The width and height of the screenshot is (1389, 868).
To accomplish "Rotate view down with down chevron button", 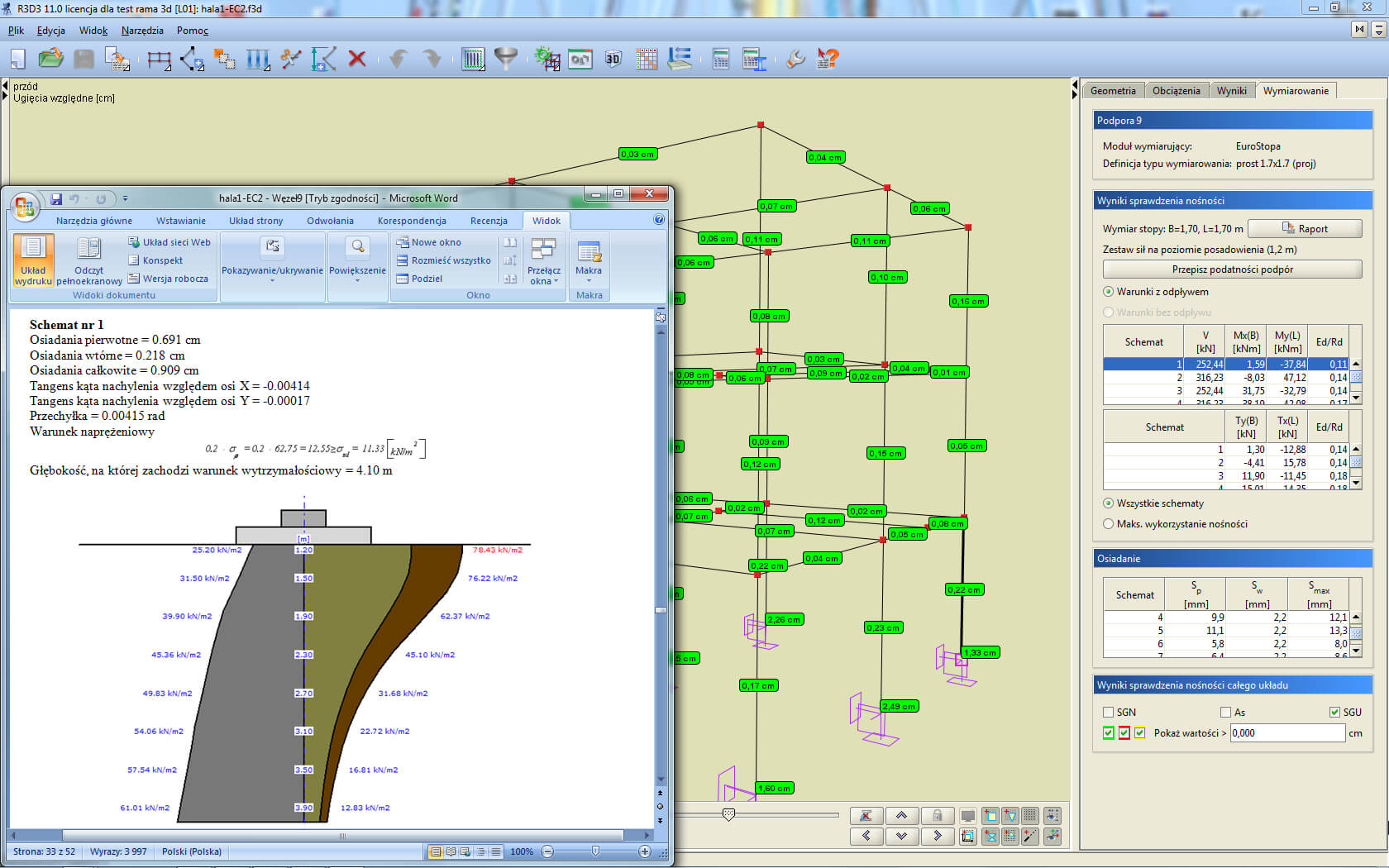I will (x=901, y=836).
